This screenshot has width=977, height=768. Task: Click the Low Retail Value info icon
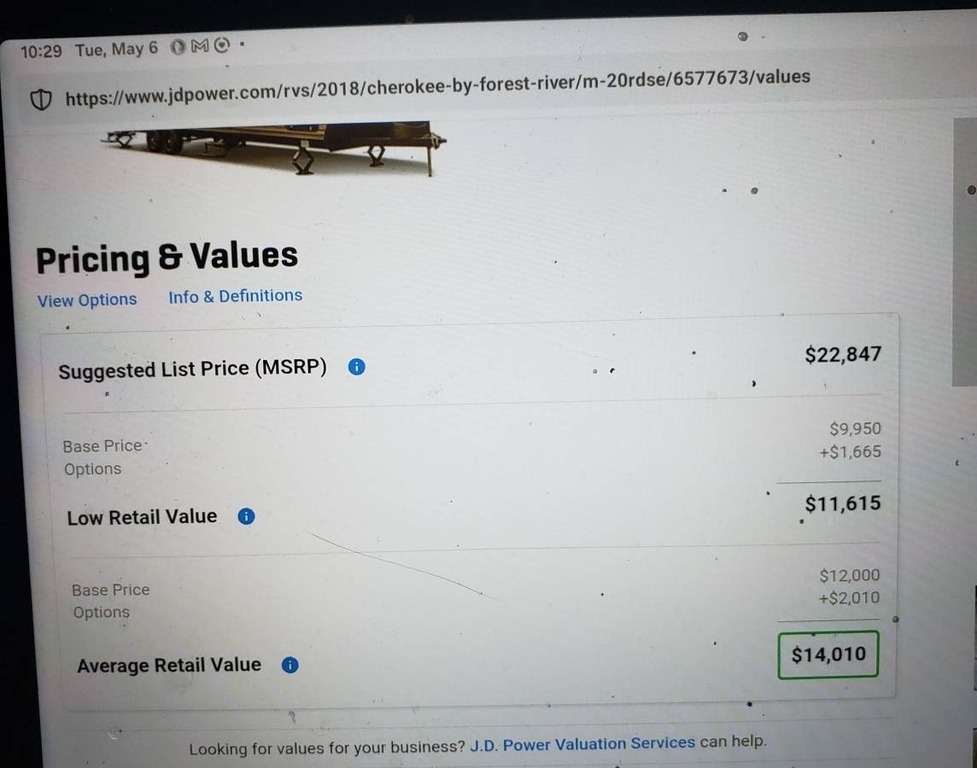click(x=246, y=516)
